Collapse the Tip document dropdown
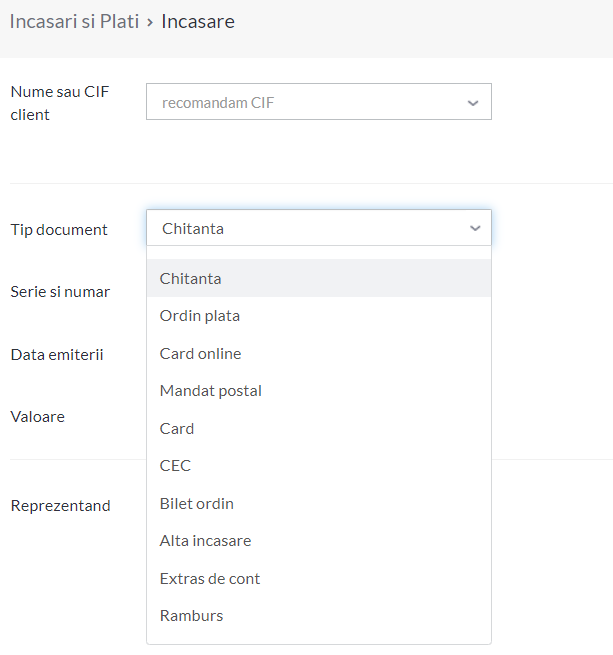Image resolution: width=613 pixels, height=655 pixels. pos(319,228)
